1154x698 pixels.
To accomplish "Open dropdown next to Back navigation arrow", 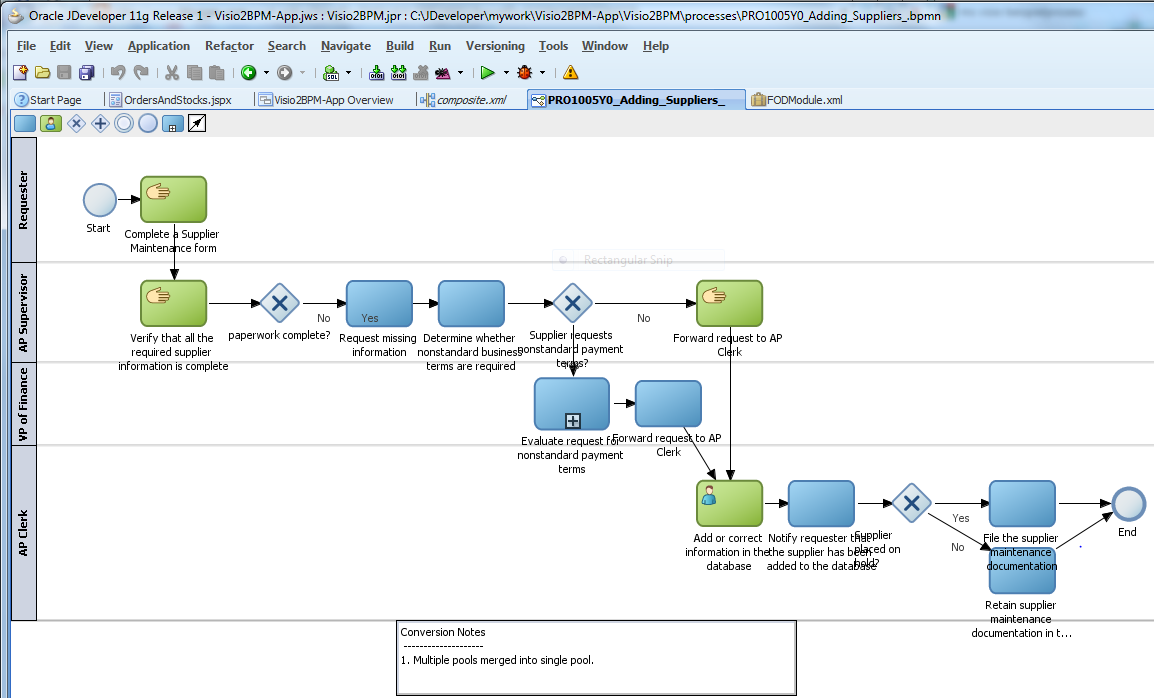I will click(266, 72).
